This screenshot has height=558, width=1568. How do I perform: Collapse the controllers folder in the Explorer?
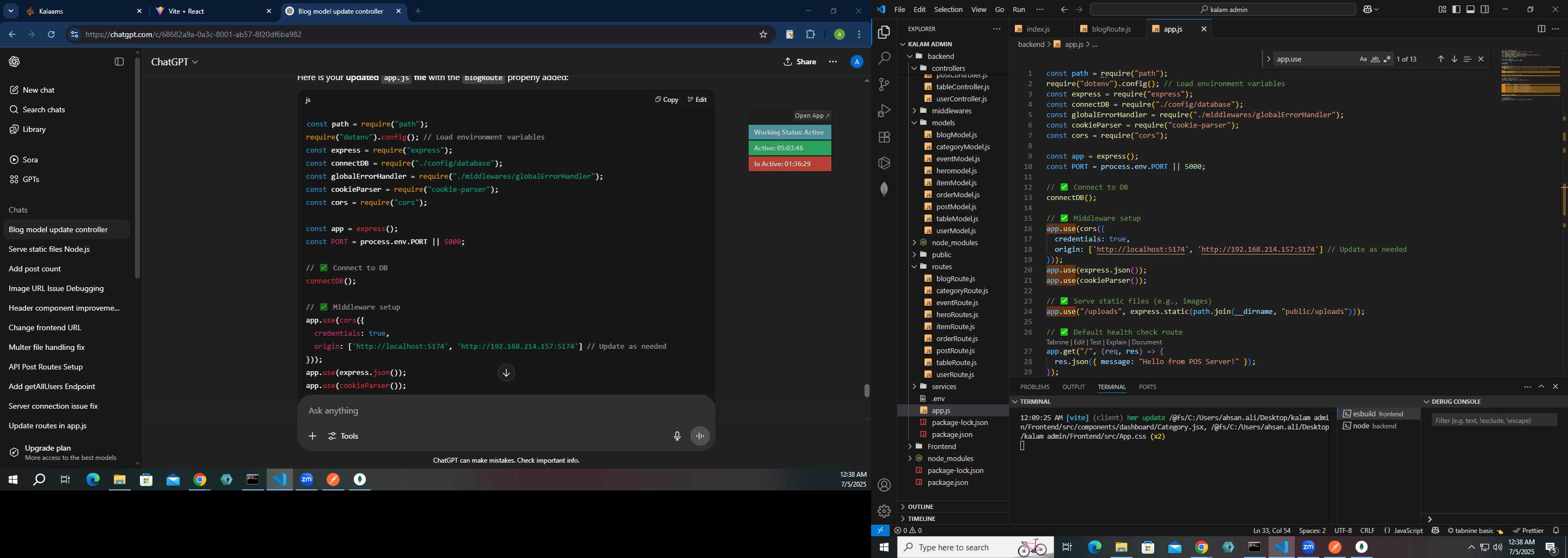click(914, 68)
